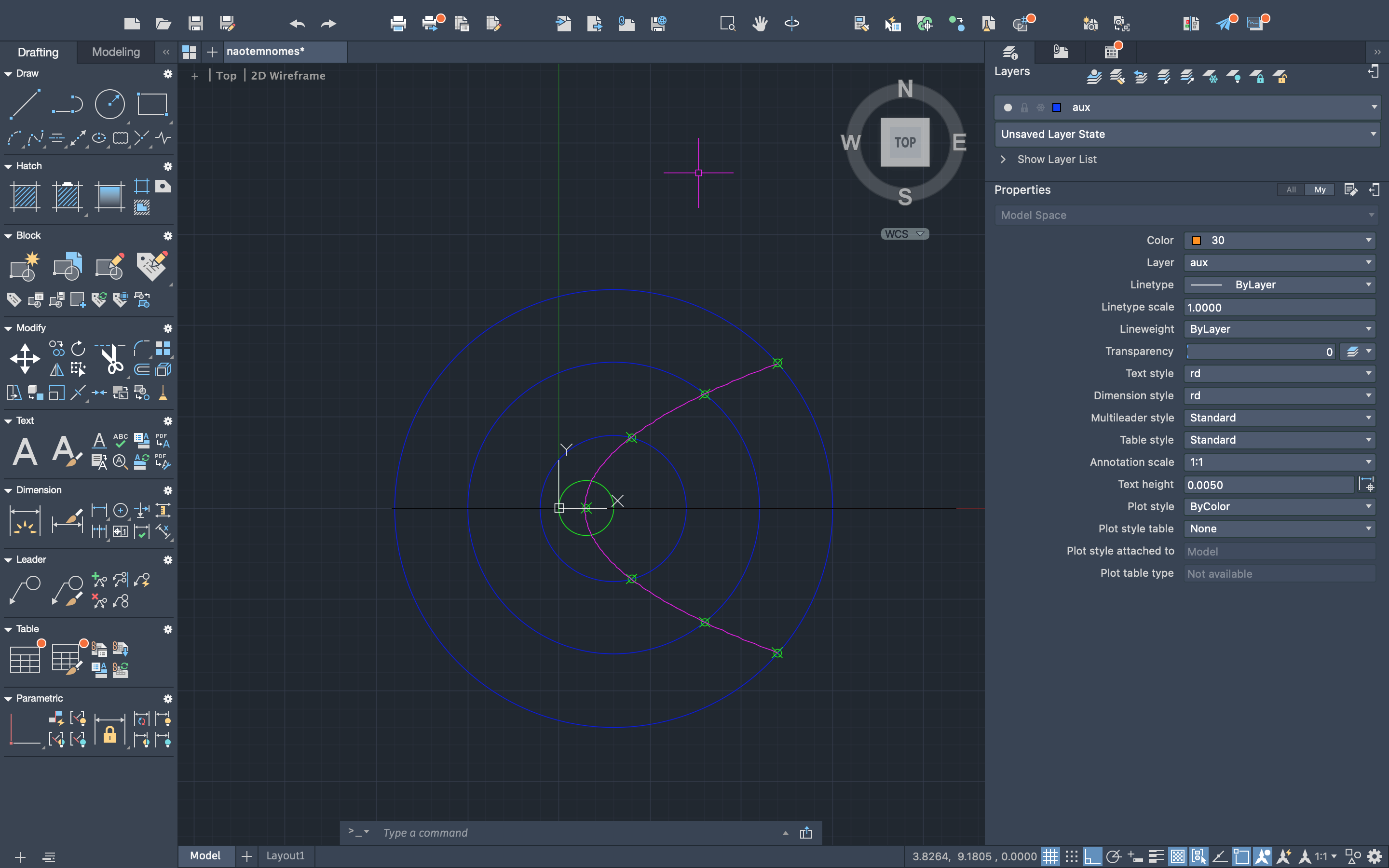Open the Color dropdown showing 30
This screenshot has width=1389, height=868.
point(1280,241)
